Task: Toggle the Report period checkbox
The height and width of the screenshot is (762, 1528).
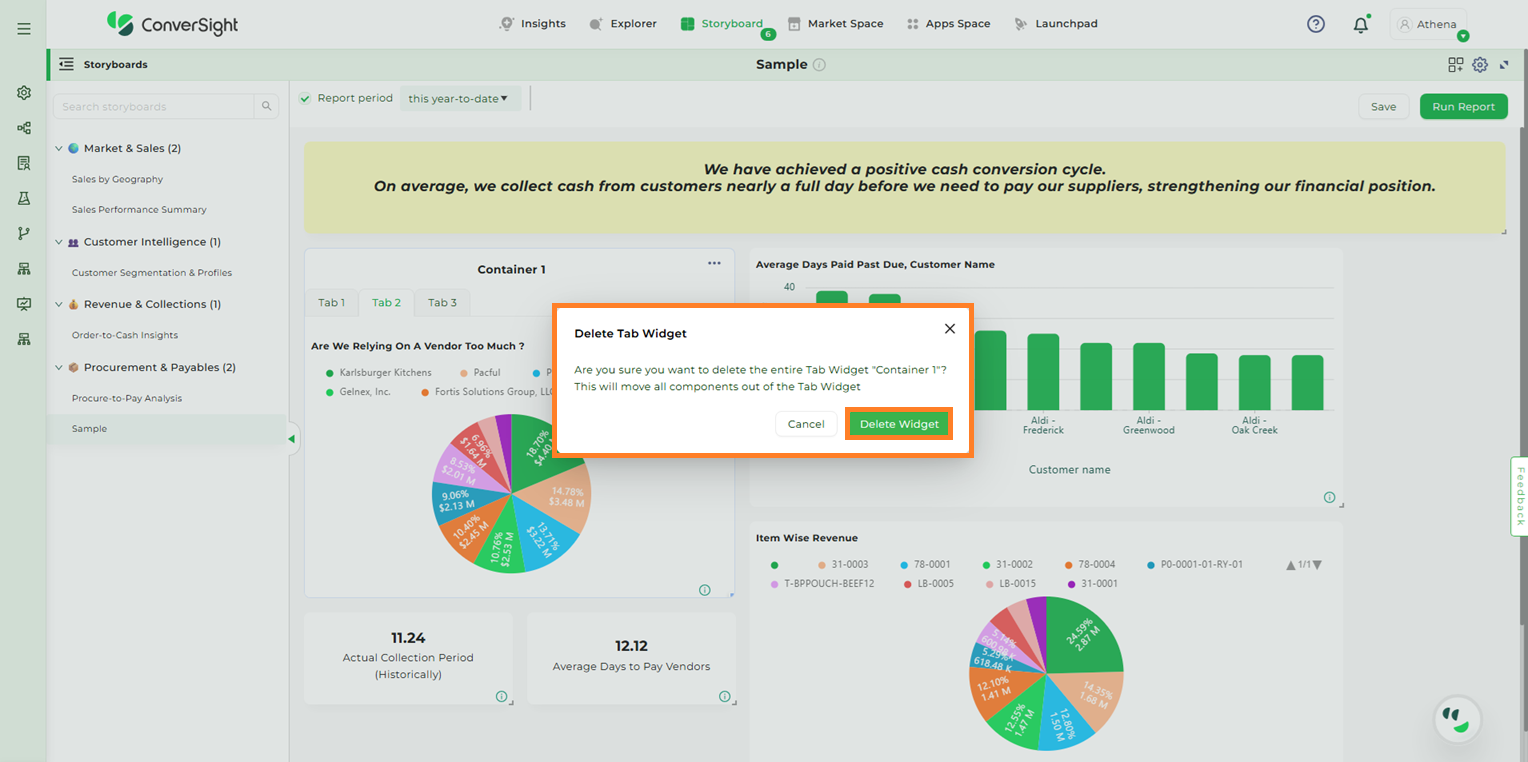Action: click(x=305, y=98)
